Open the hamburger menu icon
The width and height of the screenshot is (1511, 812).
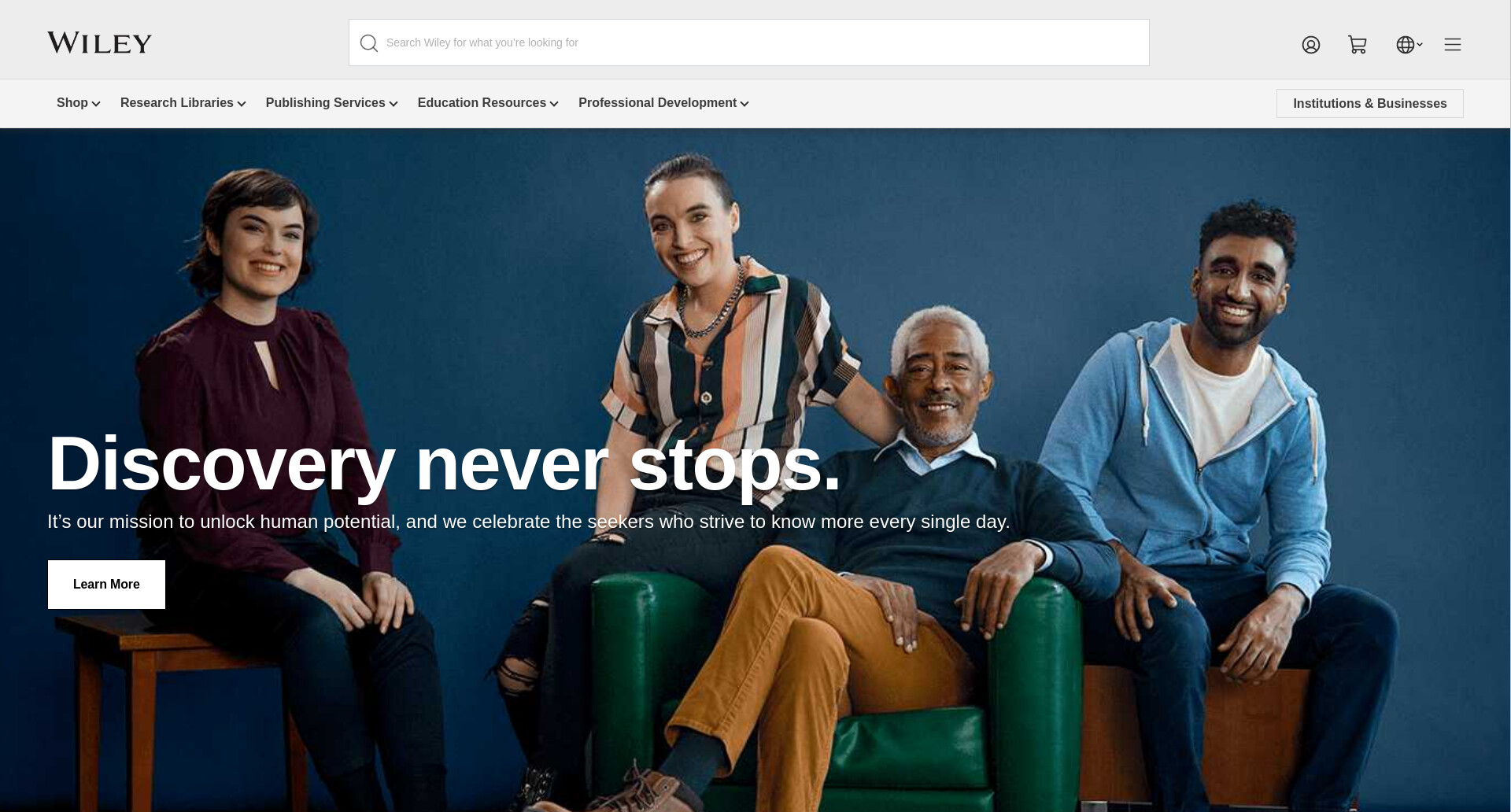[1453, 45]
